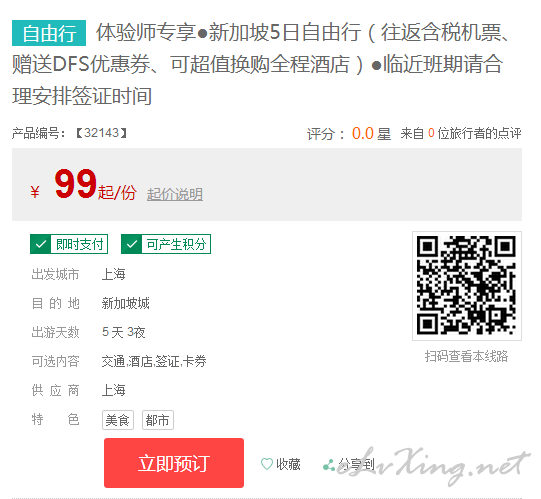Click the green share icon

(x=329, y=465)
